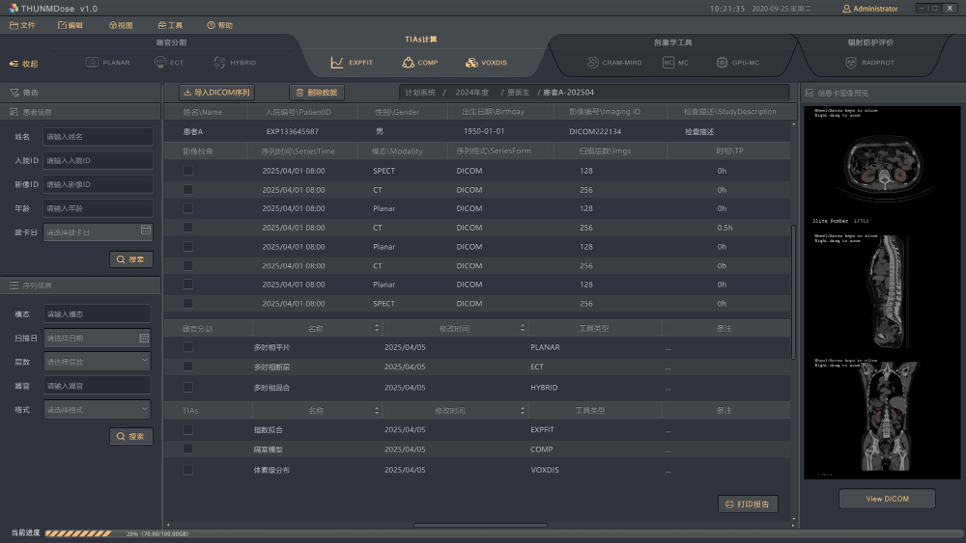Open the EXPFIT curve fitting tool
Screen dimensions: 966x543
337,62
